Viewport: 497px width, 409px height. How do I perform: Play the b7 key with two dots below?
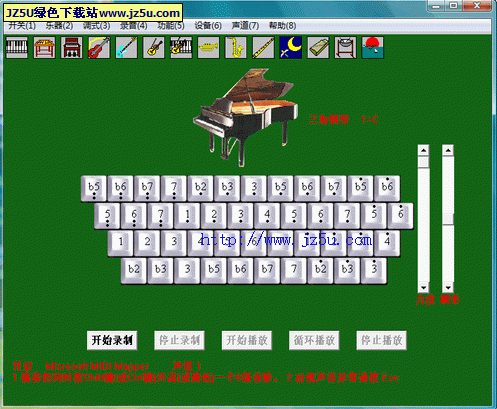[x=147, y=189]
